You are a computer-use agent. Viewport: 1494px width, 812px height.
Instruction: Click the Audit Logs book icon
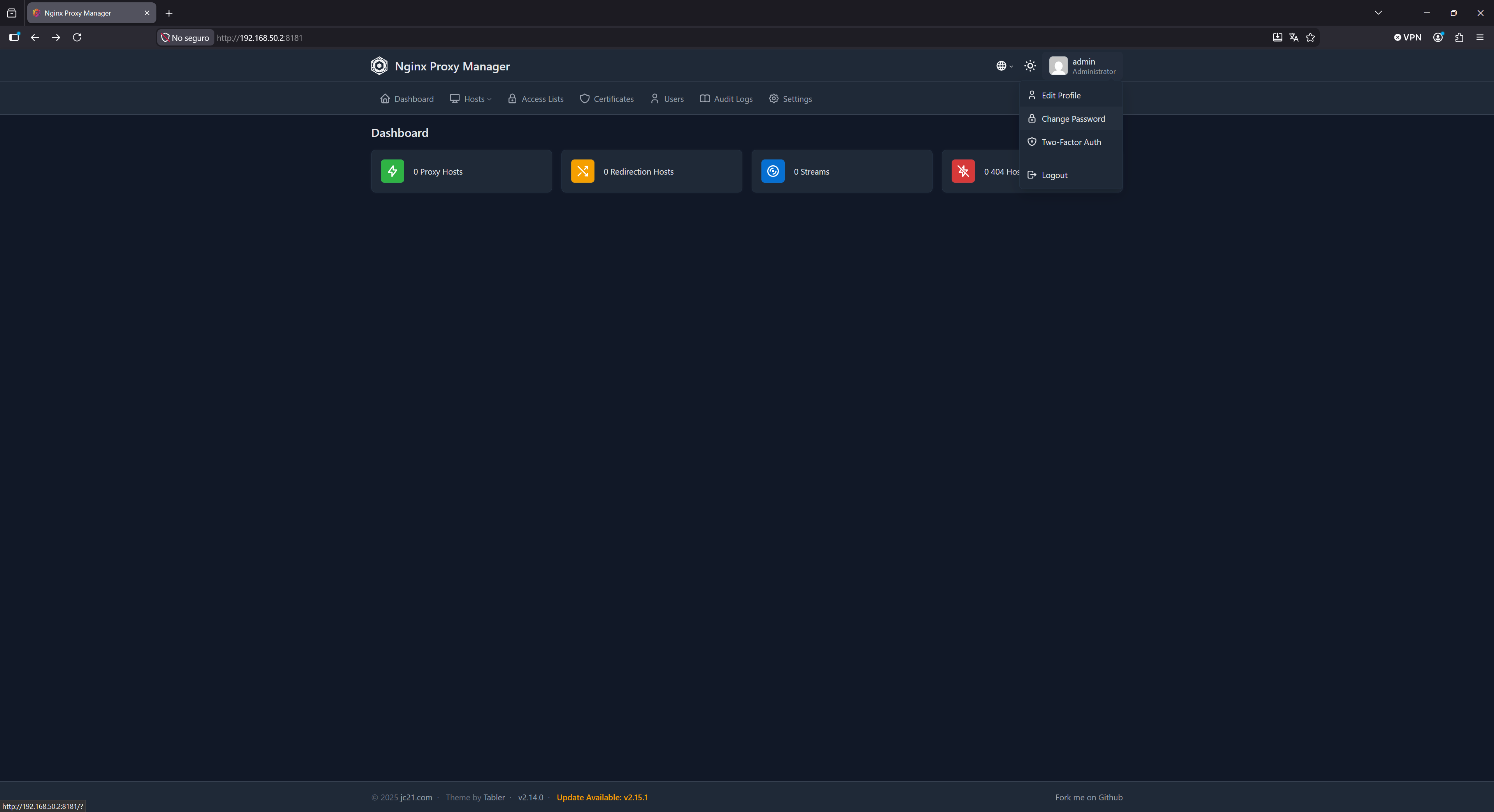(x=705, y=98)
